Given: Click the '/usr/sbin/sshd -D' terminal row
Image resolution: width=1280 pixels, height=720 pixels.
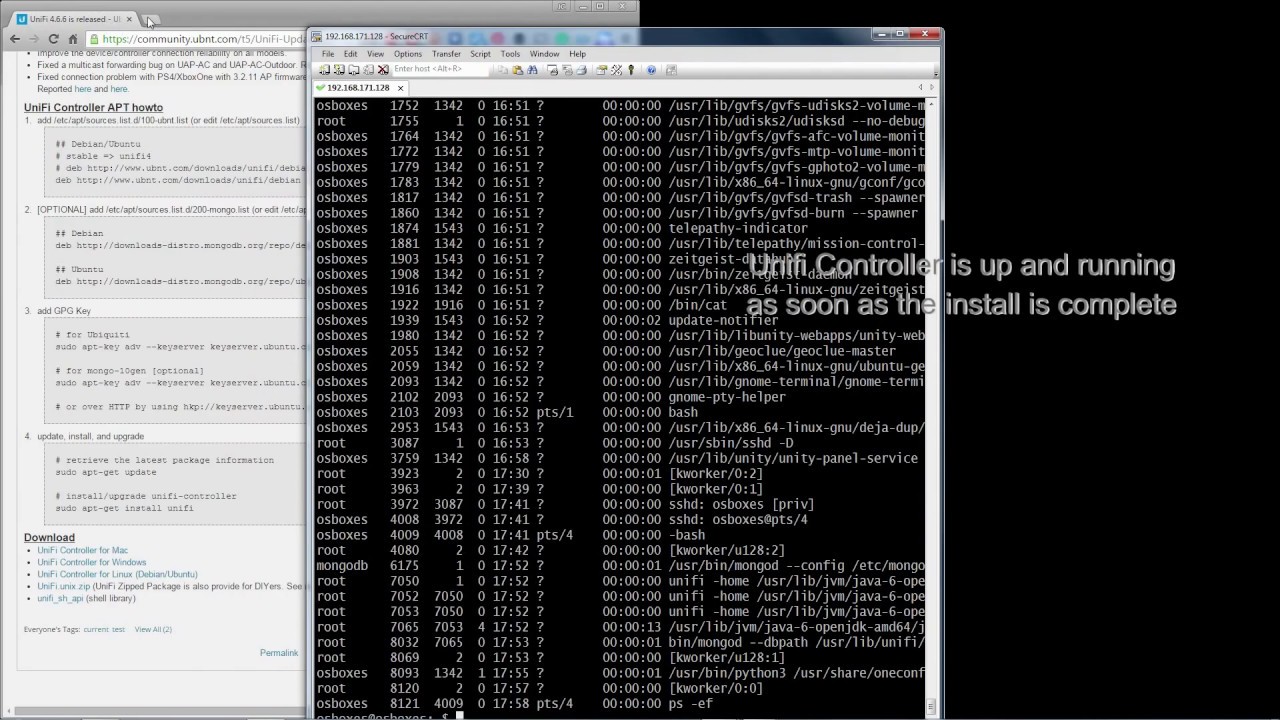Looking at the screenshot, I should point(620,443).
